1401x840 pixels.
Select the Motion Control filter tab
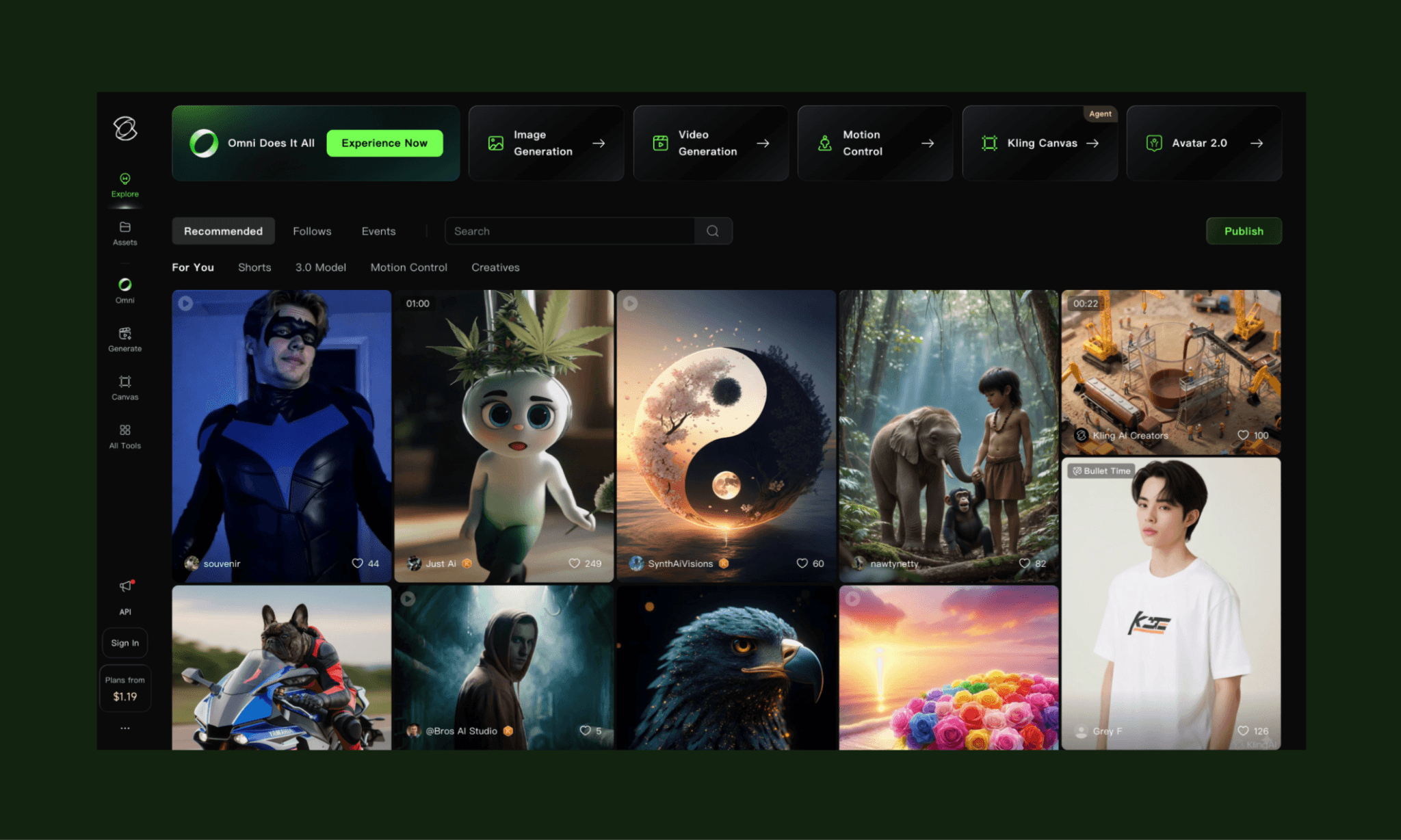coord(408,267)
